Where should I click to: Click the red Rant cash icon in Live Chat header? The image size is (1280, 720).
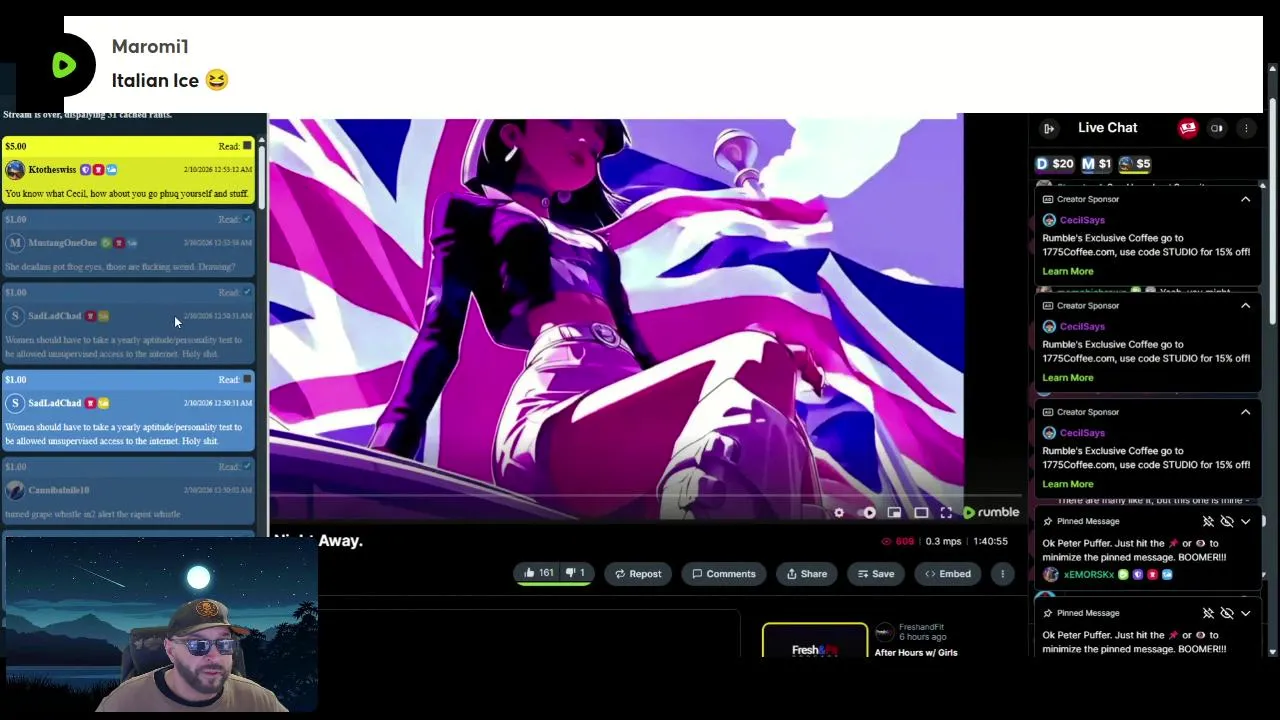point(1187,128)
